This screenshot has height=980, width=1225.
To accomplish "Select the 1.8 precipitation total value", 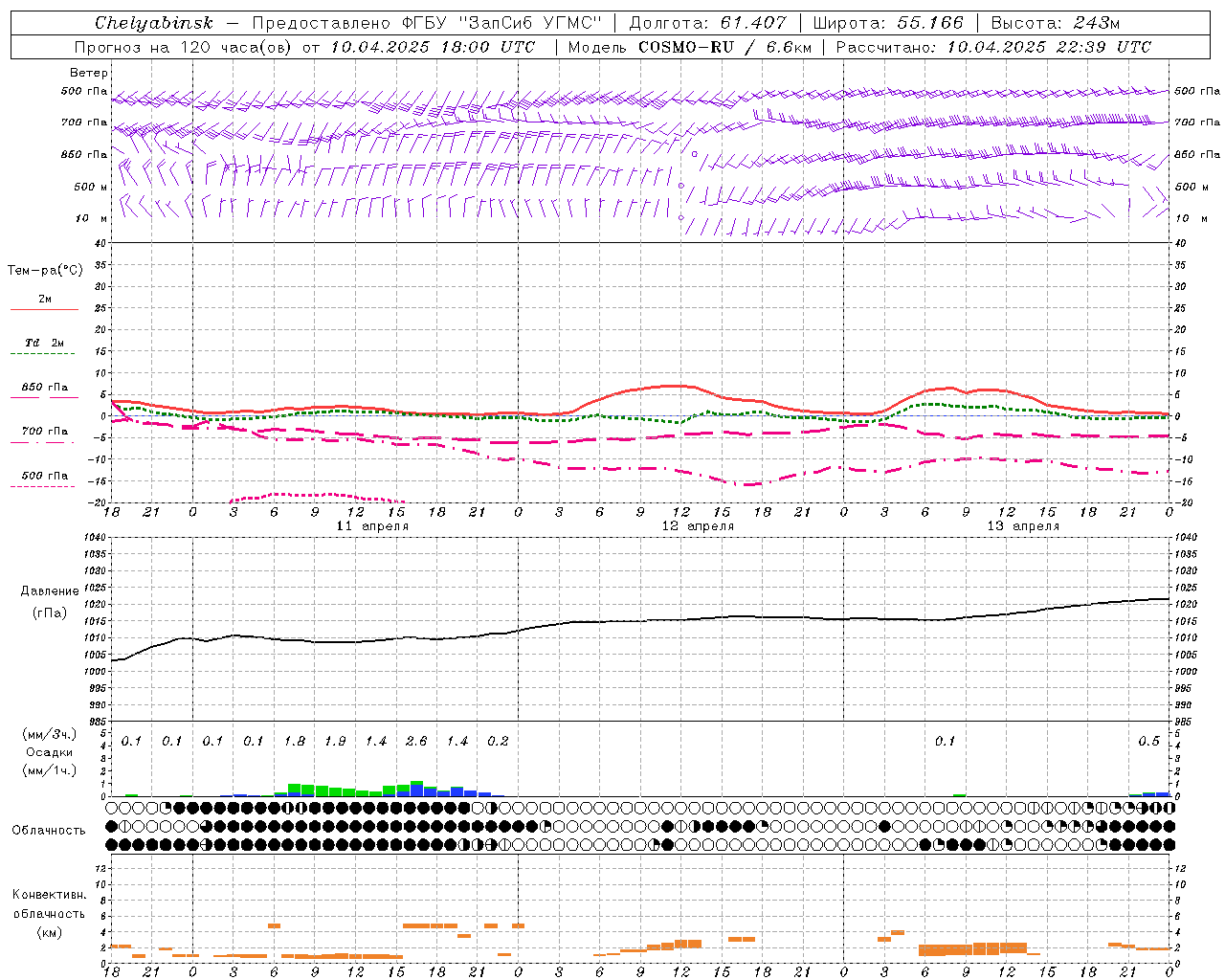I will 295,742.
